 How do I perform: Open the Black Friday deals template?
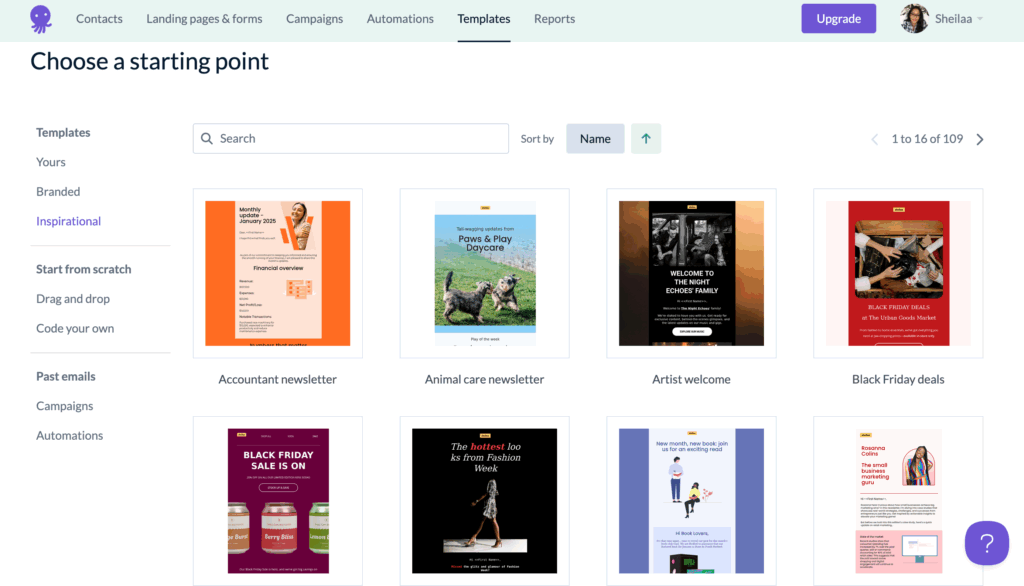click(898, 273)
